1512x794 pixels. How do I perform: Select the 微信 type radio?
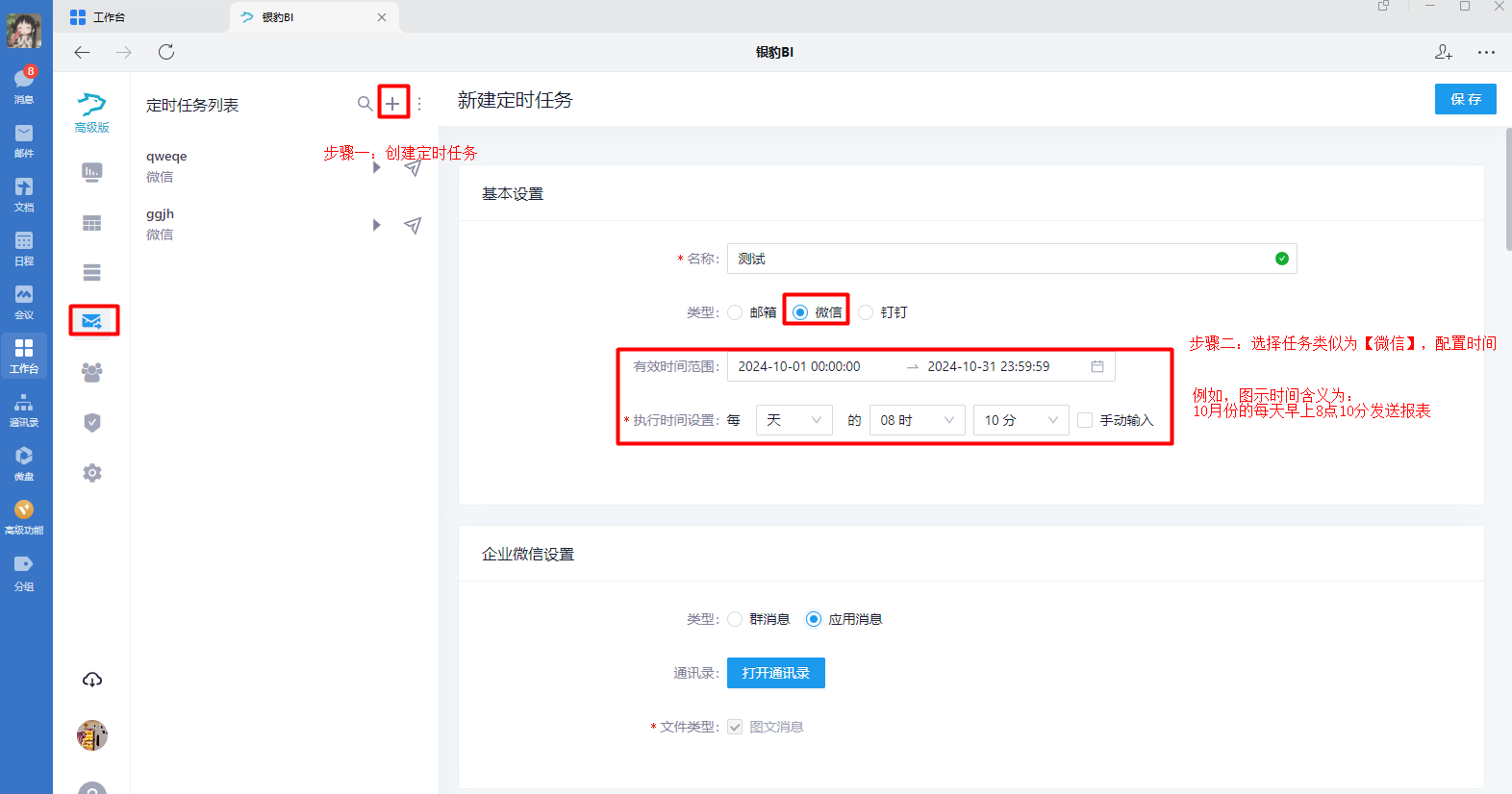click(x=800, y=312)
